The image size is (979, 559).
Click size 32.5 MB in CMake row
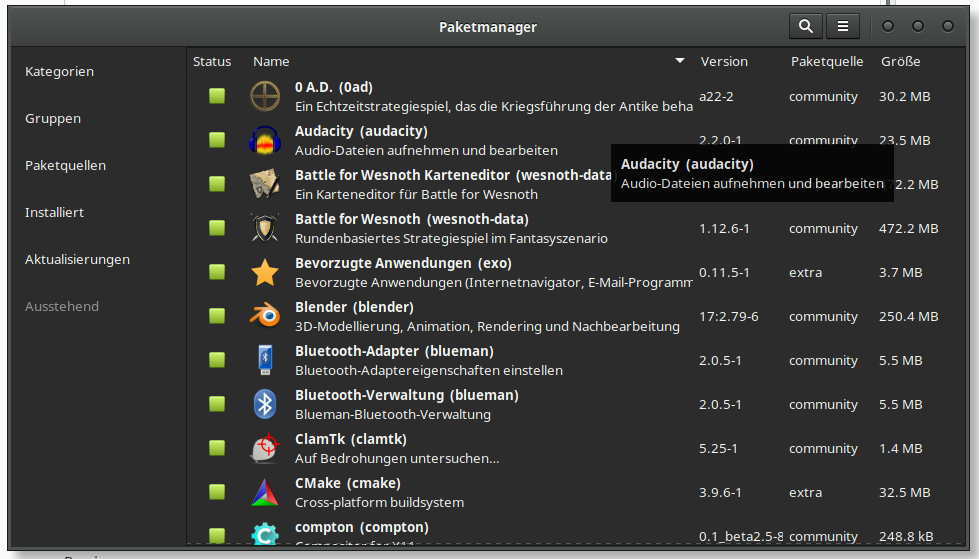point(905,493)
